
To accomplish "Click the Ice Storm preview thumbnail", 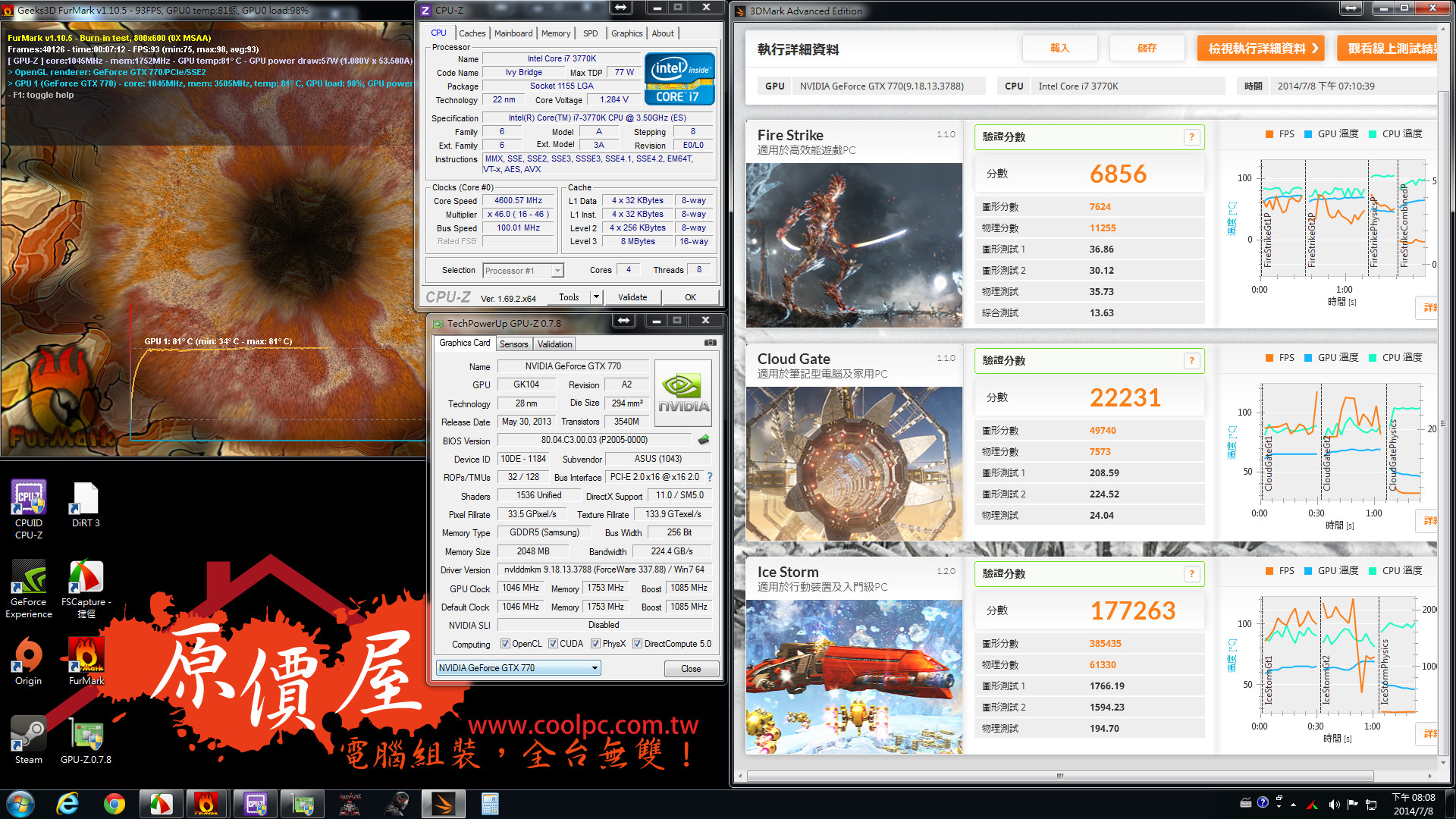I will pos(854,677).
